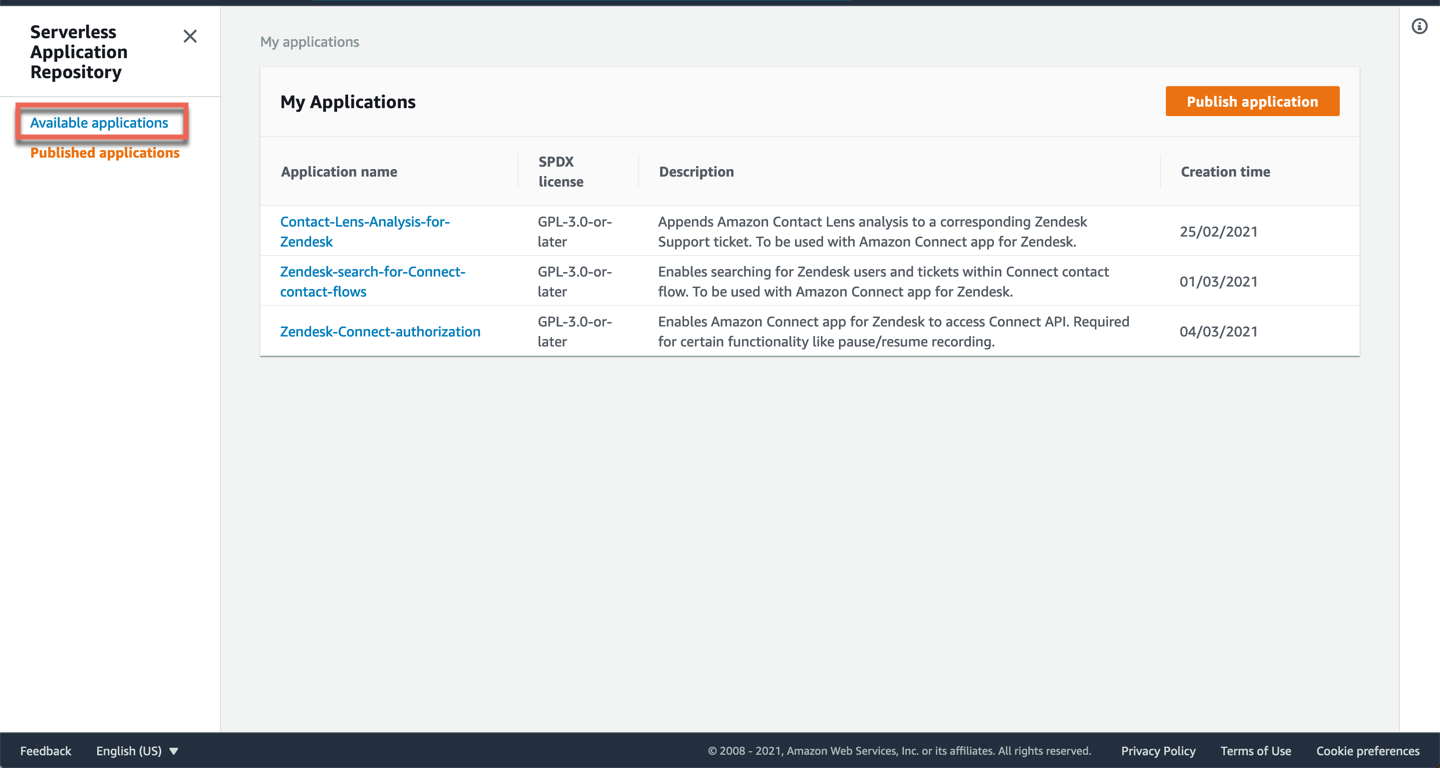Select Published applications in sidebar
This screenshot has height=768, width=1440.
(x=105, y=153)
